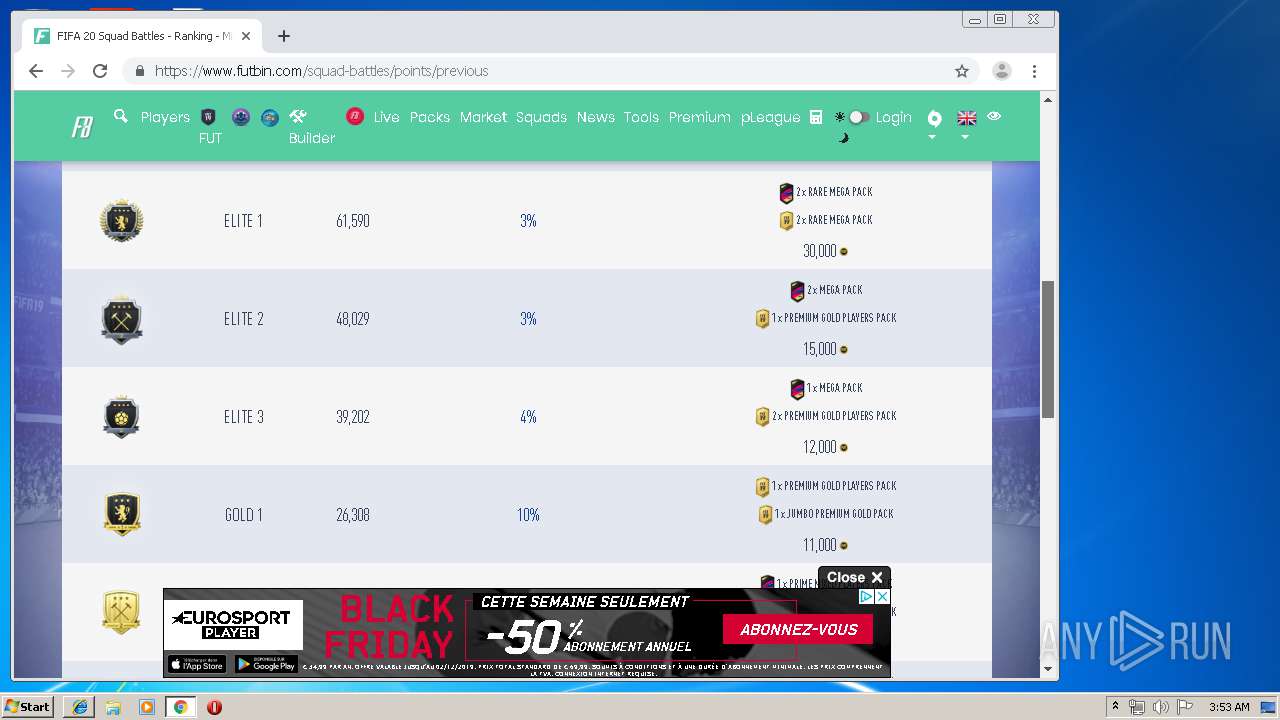
Task: Click the Elite 1 rank badge
Action: tap(121, 220)
